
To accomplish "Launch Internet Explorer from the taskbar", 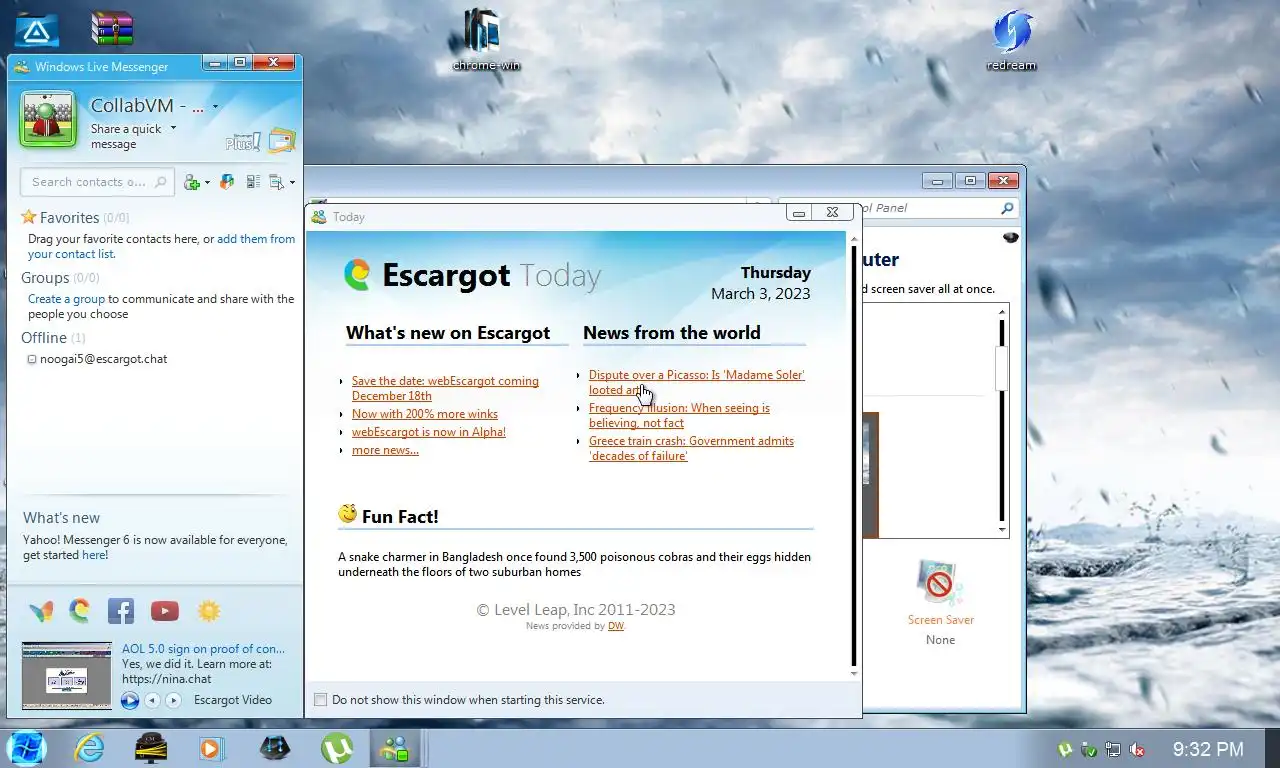I will point(89,748).
